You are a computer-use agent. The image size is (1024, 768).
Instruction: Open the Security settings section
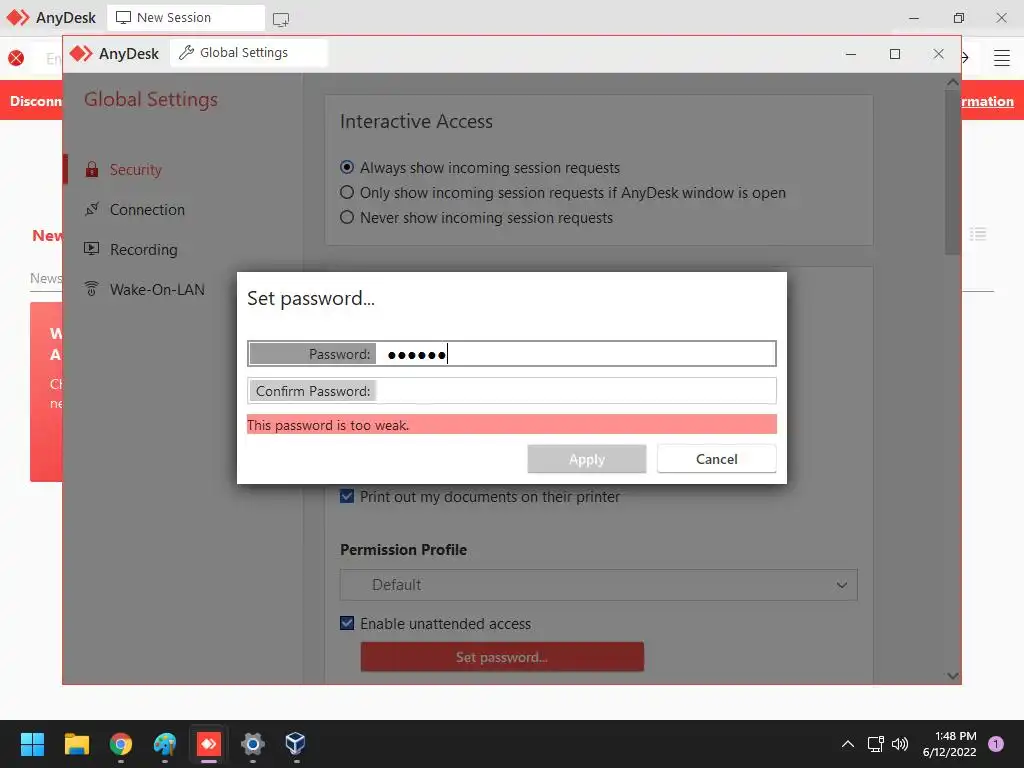[135, 170]
